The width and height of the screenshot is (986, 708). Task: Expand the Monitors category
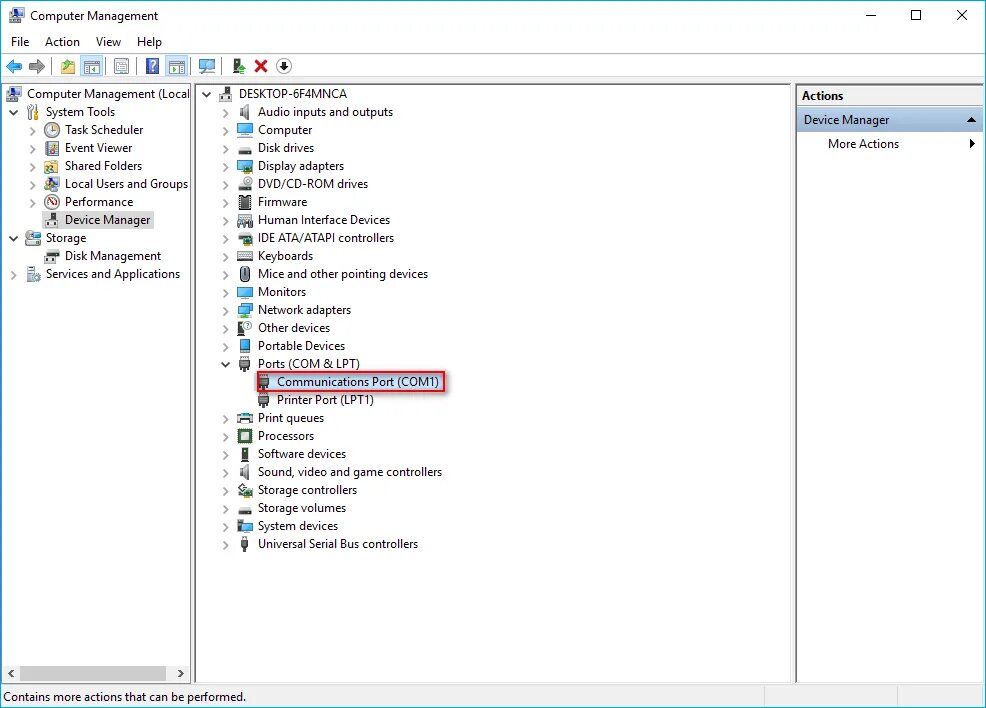pyautogui.click(x=225, y=293)
